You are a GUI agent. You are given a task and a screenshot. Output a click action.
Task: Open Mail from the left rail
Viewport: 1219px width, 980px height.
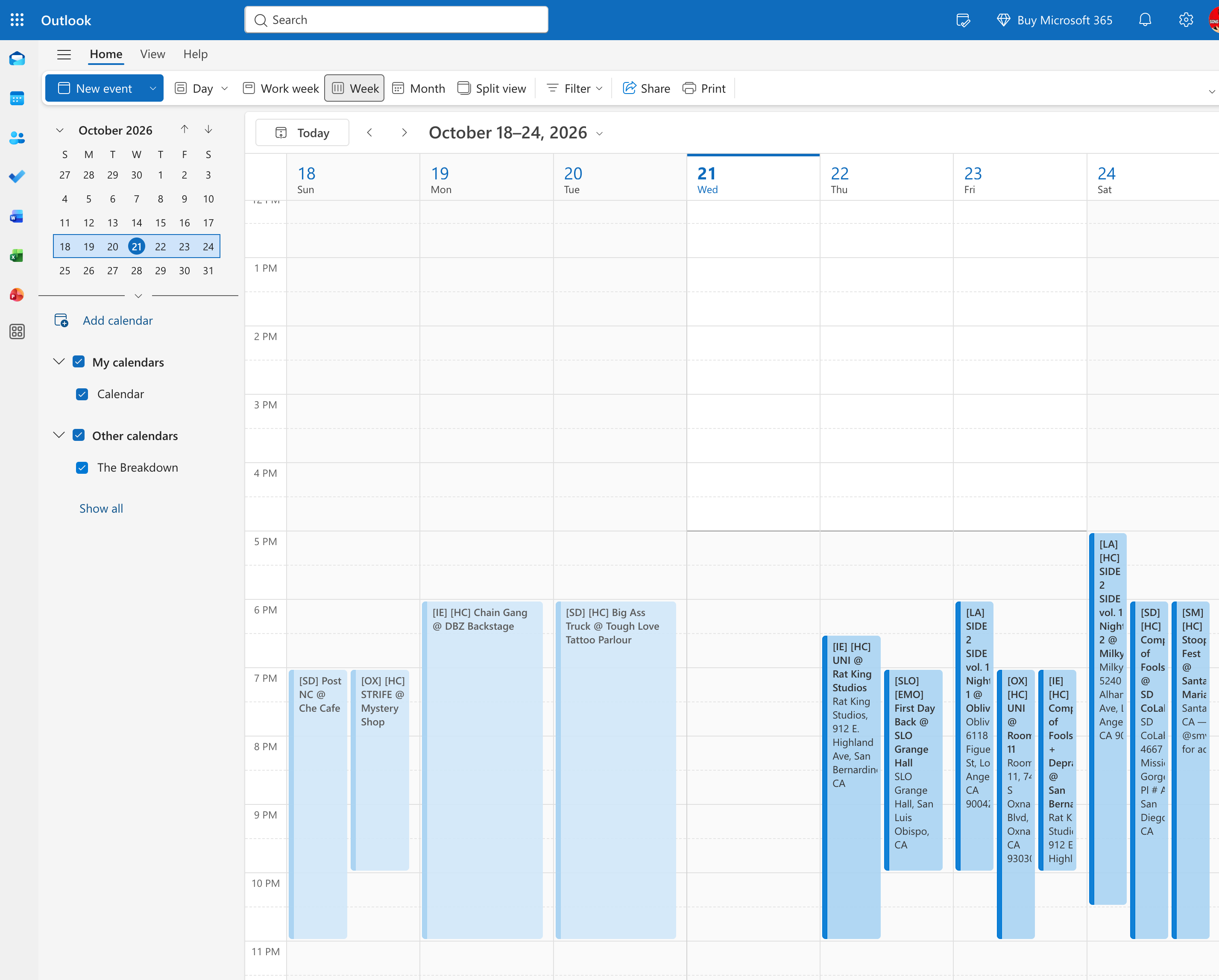(18, 59)
